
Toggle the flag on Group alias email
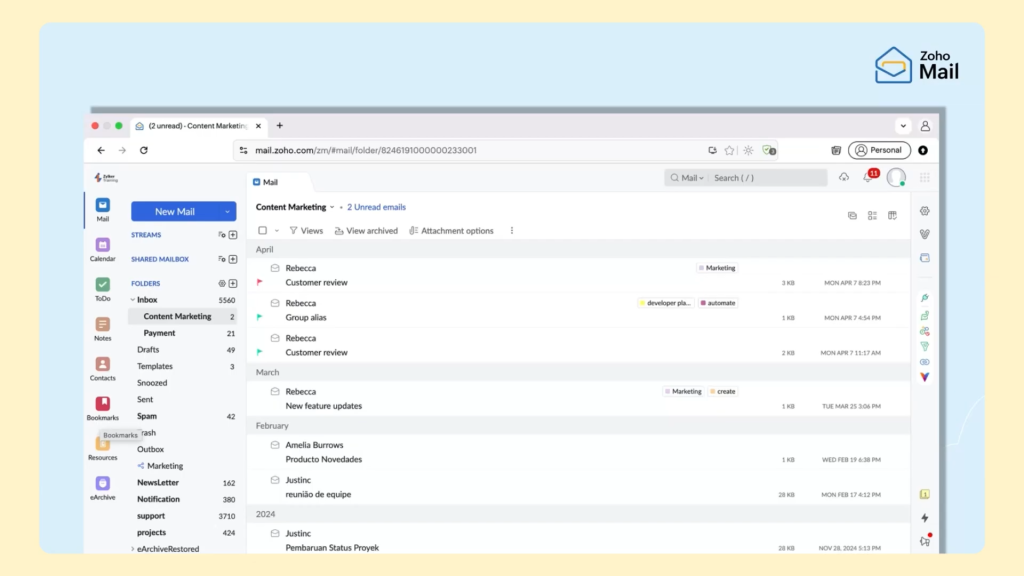pyautogui.click(x=260, y=317)
